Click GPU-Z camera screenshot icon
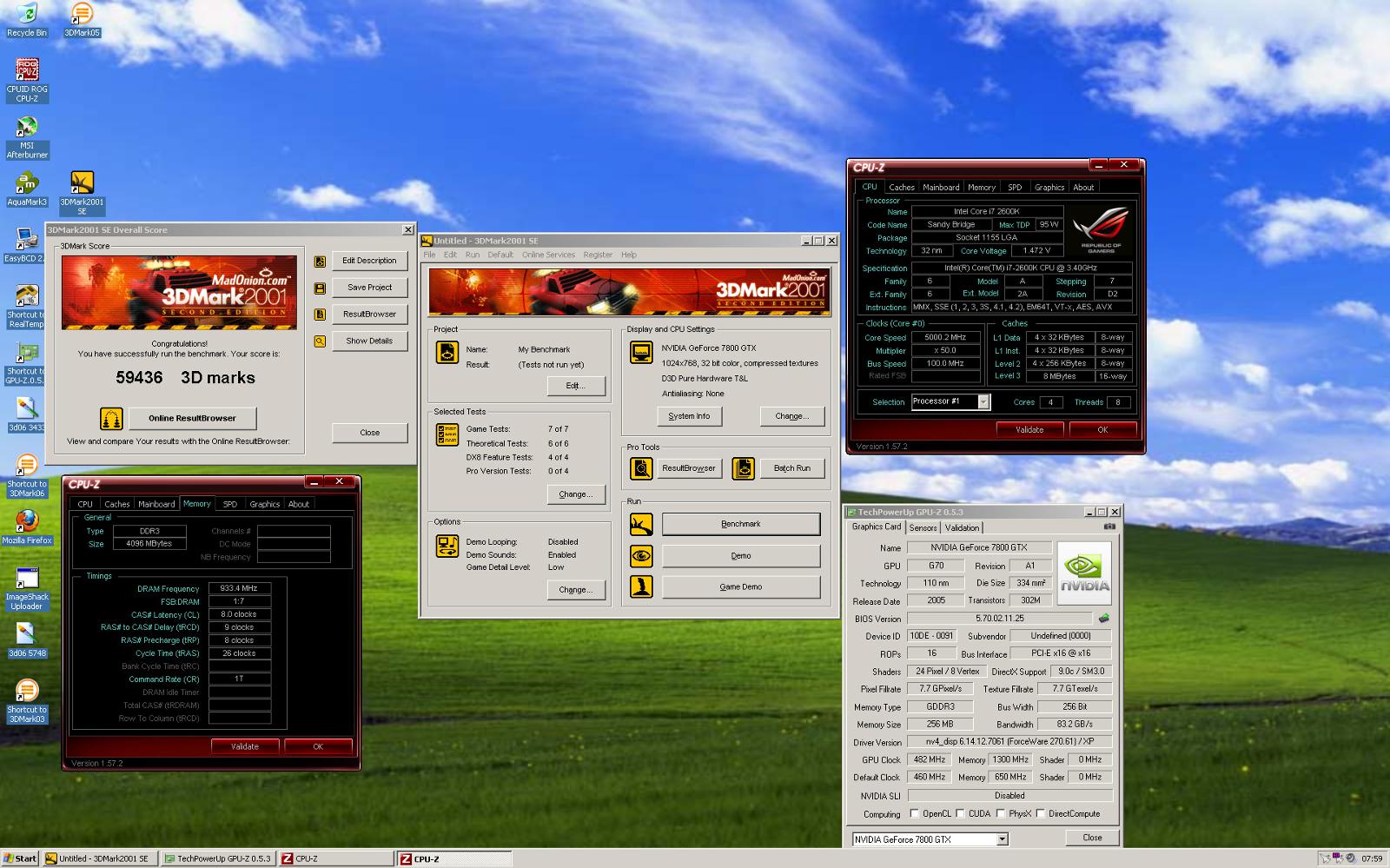Screen dimensions: 1390x868 (x=1109, y=527)
